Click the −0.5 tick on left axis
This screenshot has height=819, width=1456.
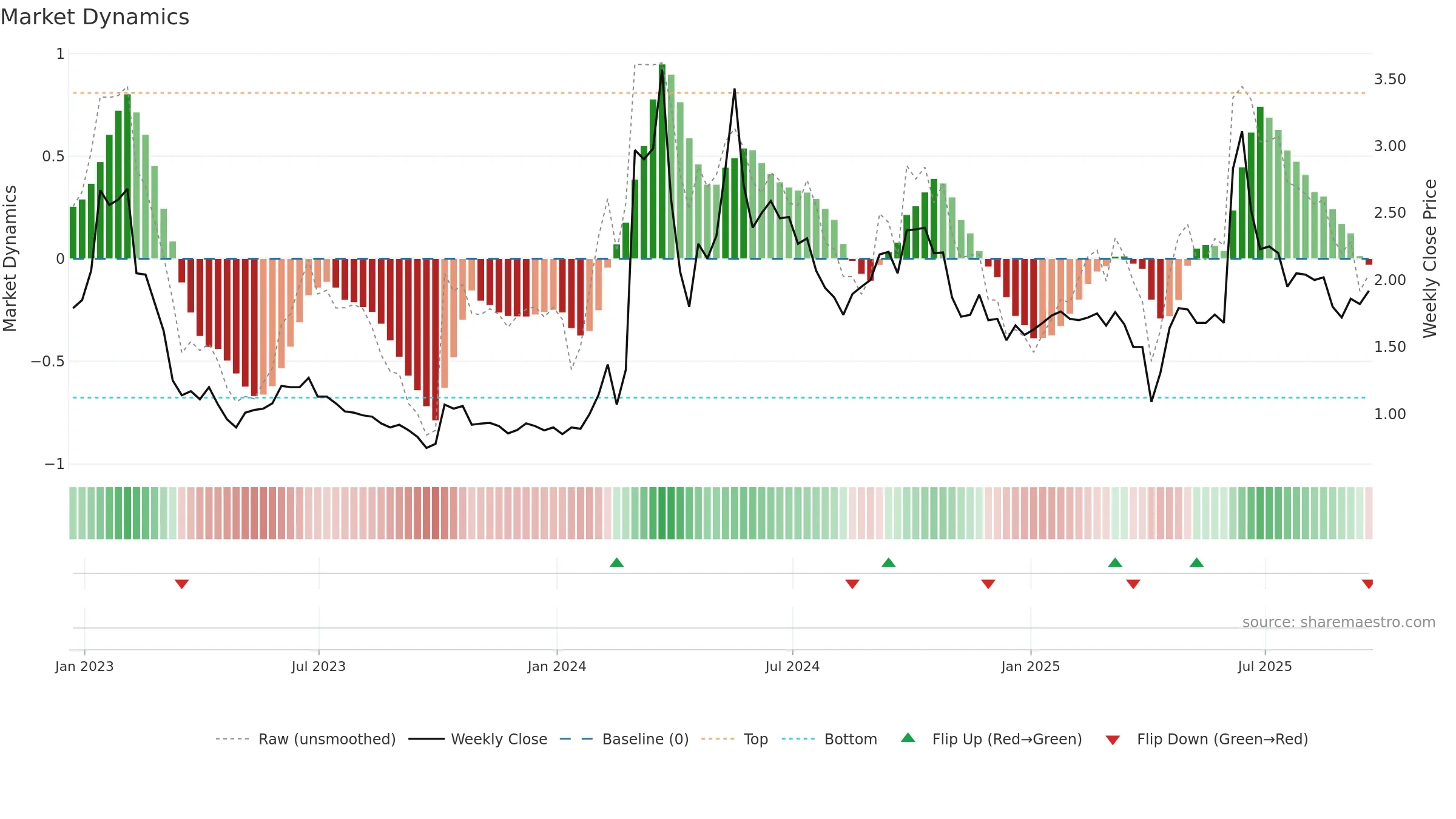(47, 362)
